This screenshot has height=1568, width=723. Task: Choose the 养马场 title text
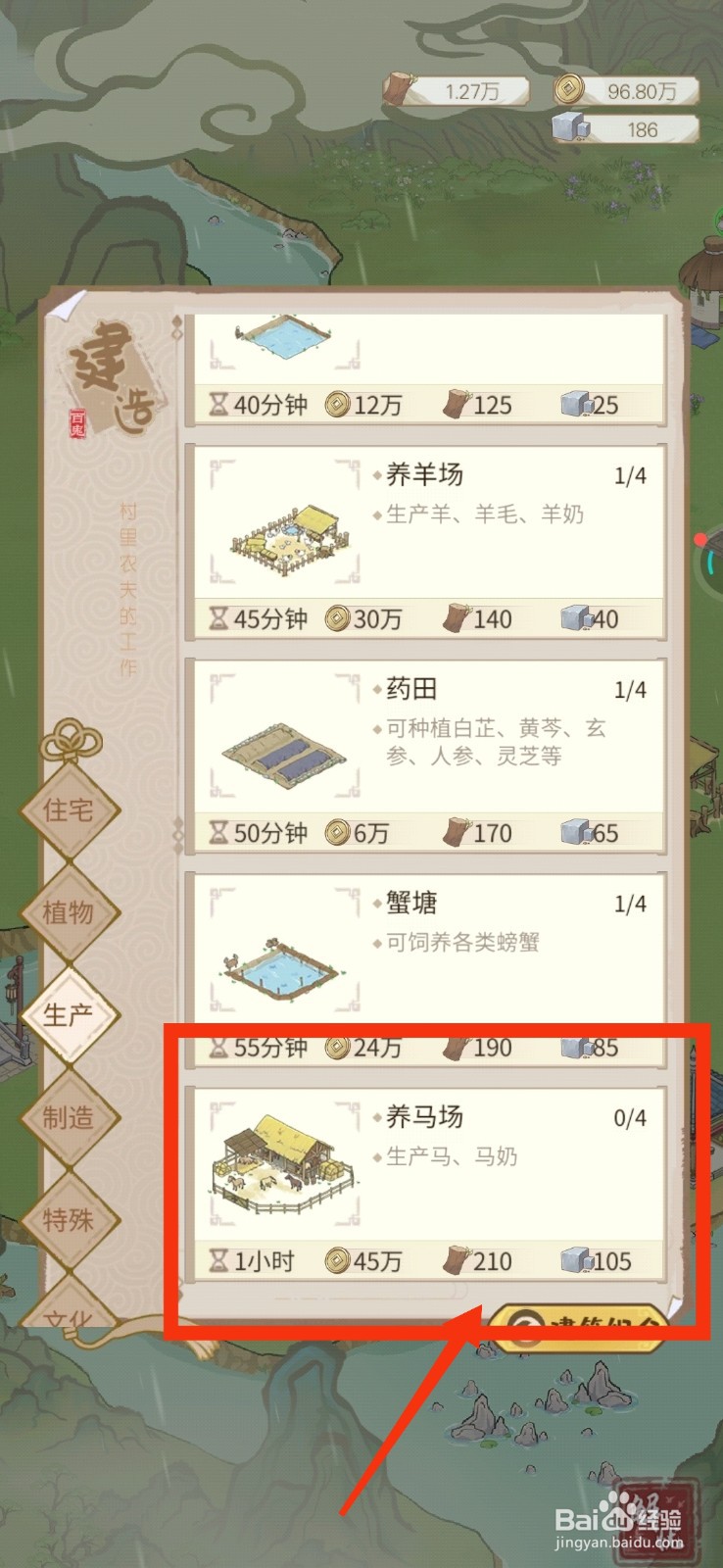424,1117
